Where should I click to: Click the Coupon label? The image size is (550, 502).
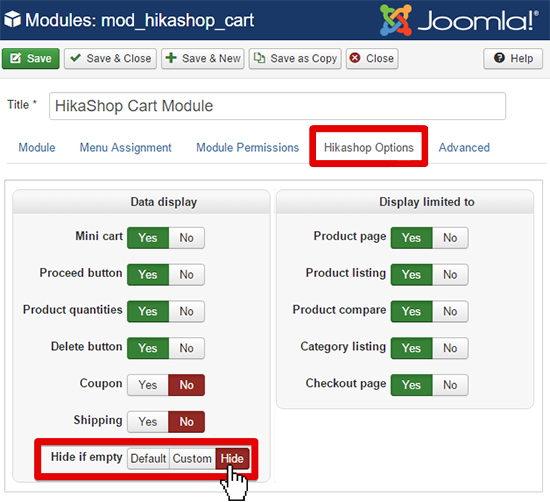[101, 383]
